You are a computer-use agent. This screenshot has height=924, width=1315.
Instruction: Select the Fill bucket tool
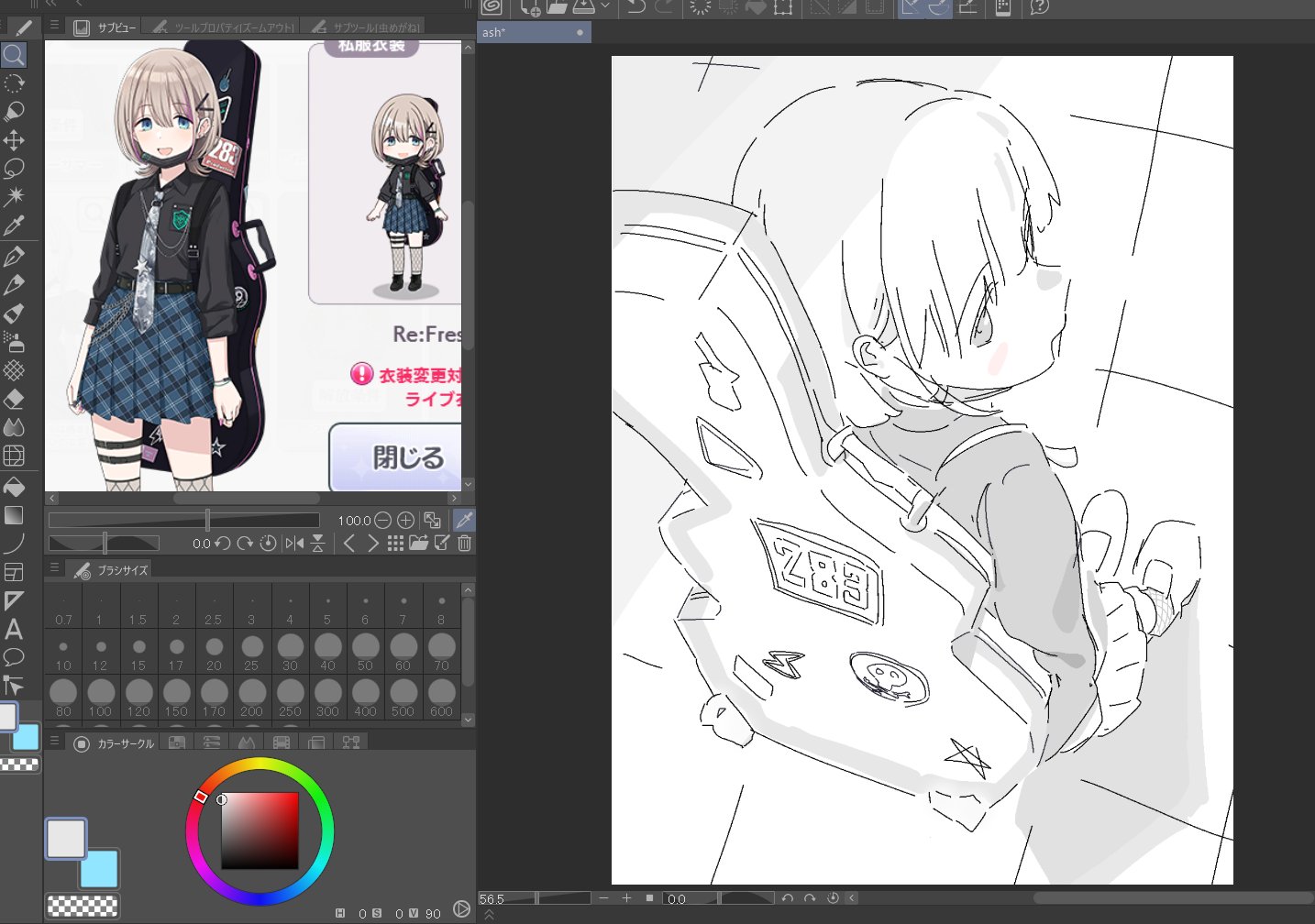coord(14,487)
